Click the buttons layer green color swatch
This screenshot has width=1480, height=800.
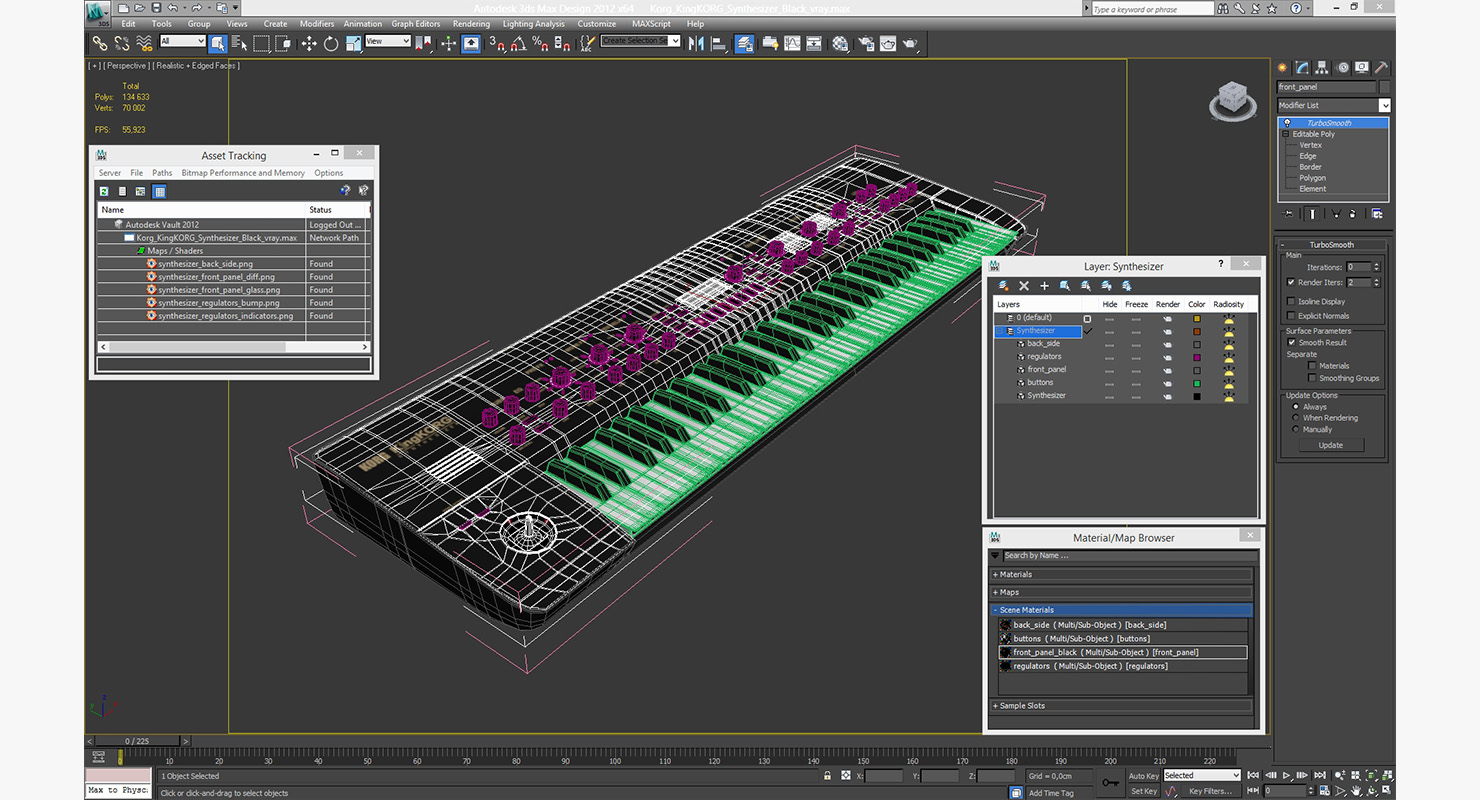click(x=1196, y=383)
